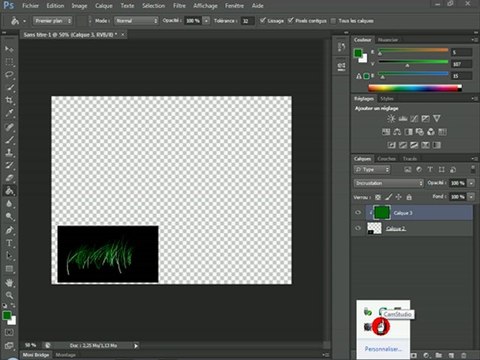
Task: Switch to the Styles tab
Action: [x=387, y=99]
